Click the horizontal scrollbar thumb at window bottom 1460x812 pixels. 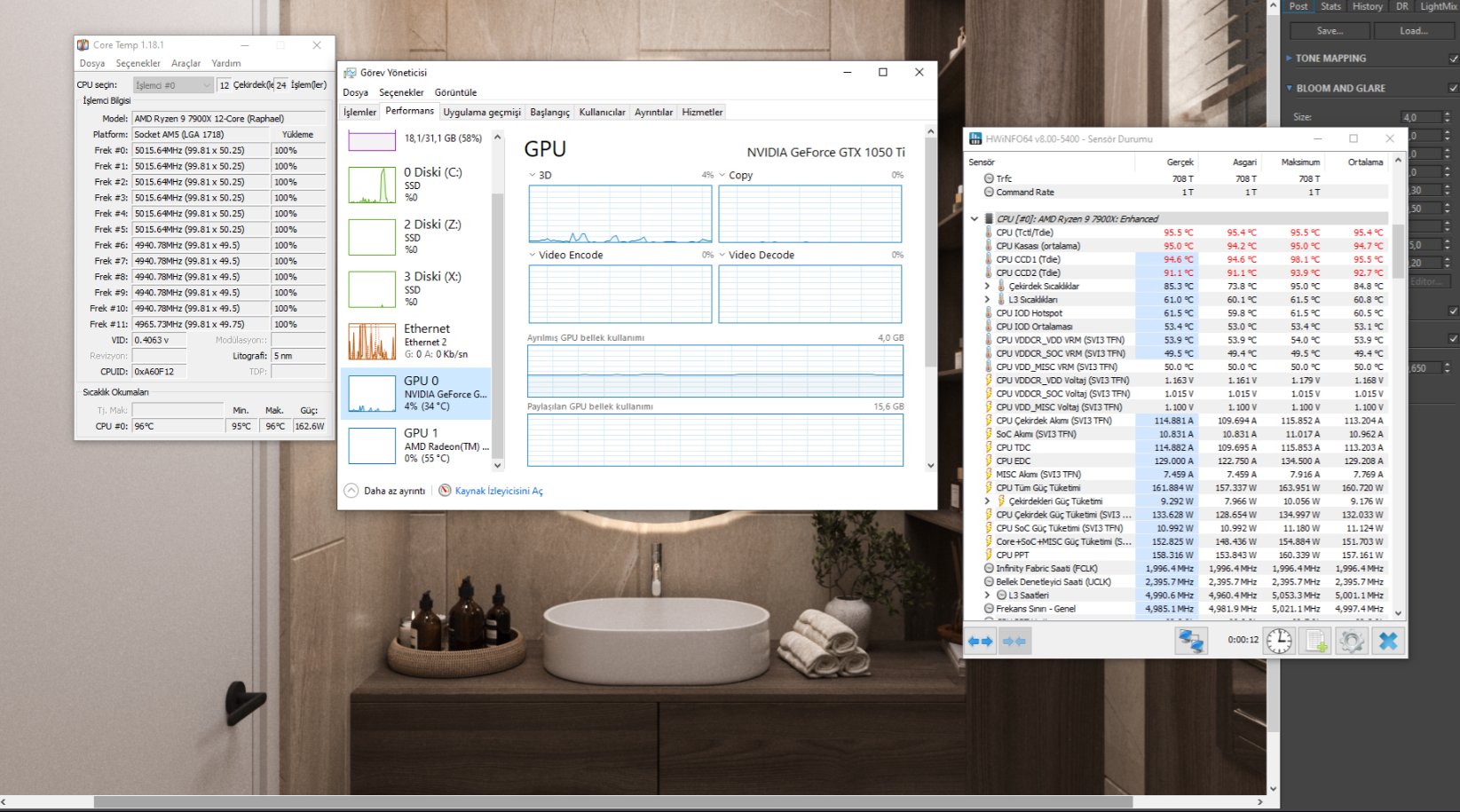click(x=613, y=802)
